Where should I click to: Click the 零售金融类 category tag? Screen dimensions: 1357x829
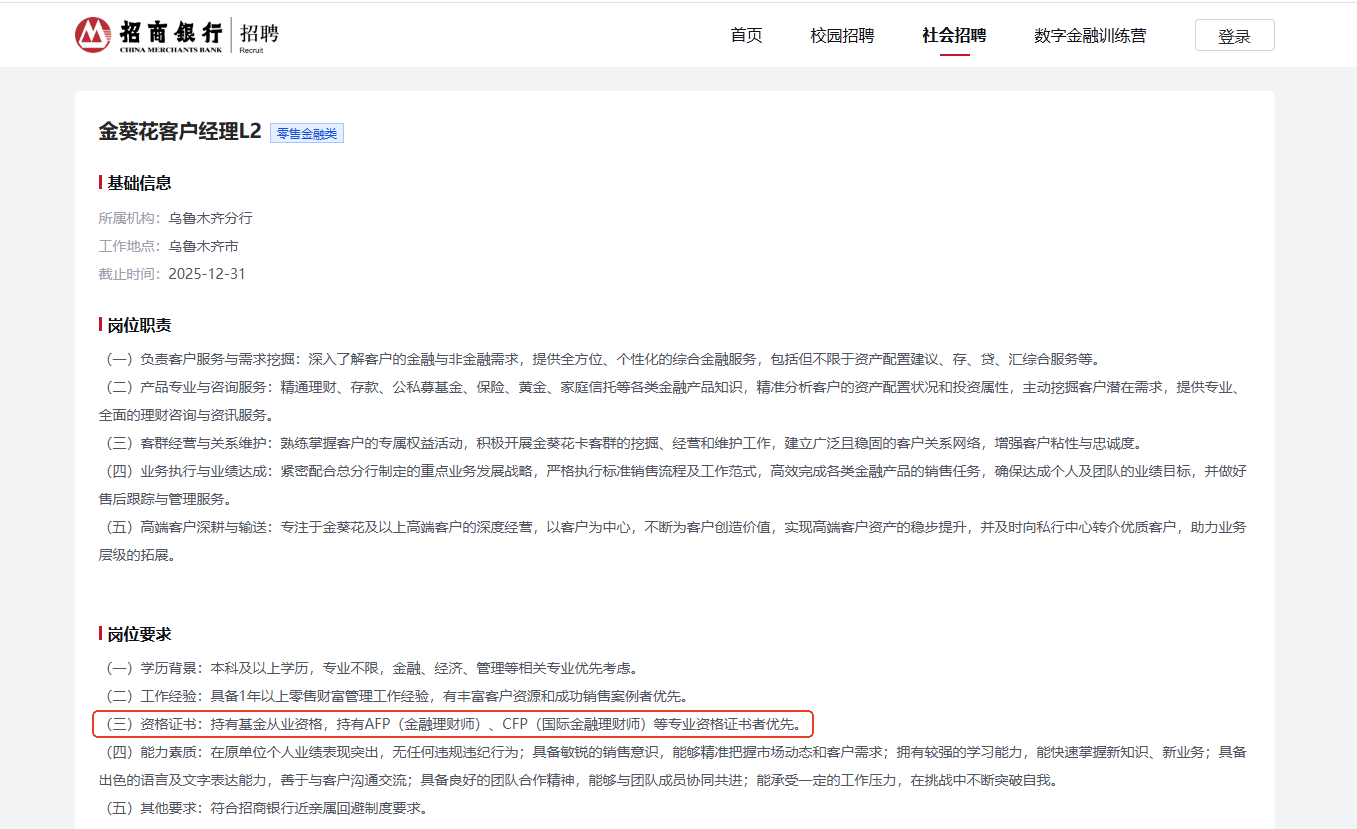point(307,133)
